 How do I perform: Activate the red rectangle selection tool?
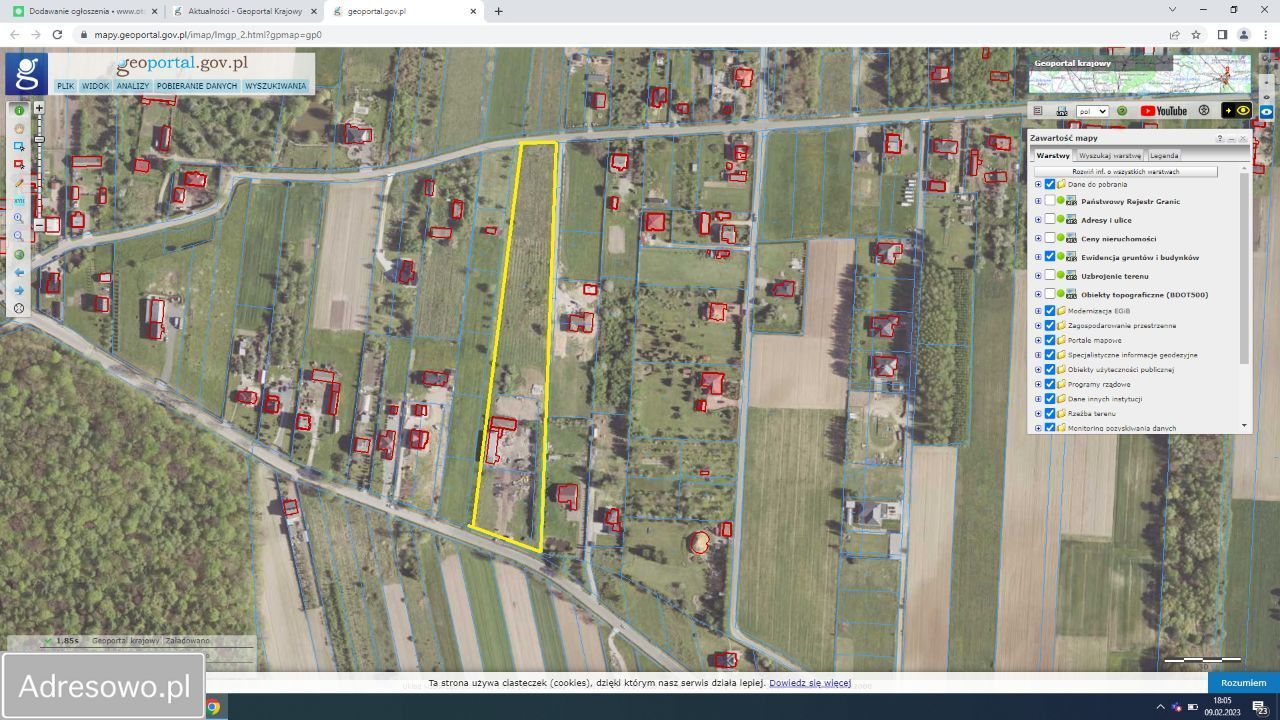click(19, 164)
